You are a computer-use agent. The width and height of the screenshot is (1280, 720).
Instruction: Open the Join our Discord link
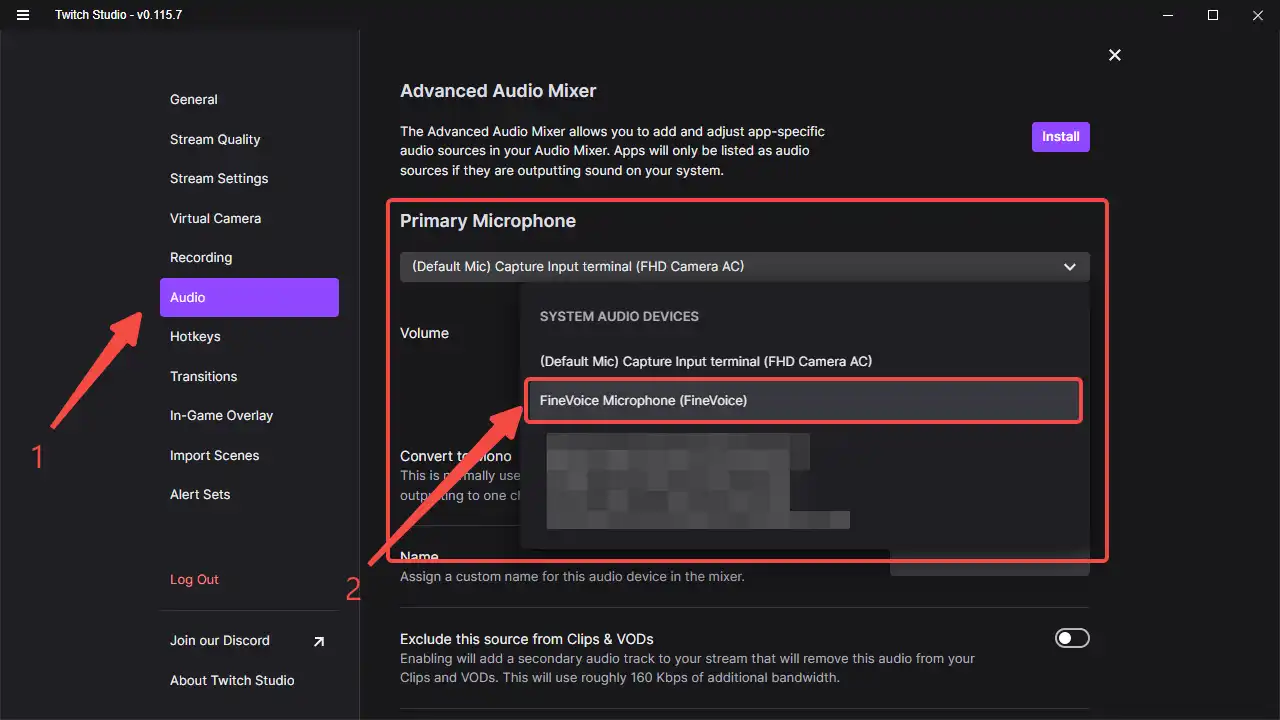(220, 641)
